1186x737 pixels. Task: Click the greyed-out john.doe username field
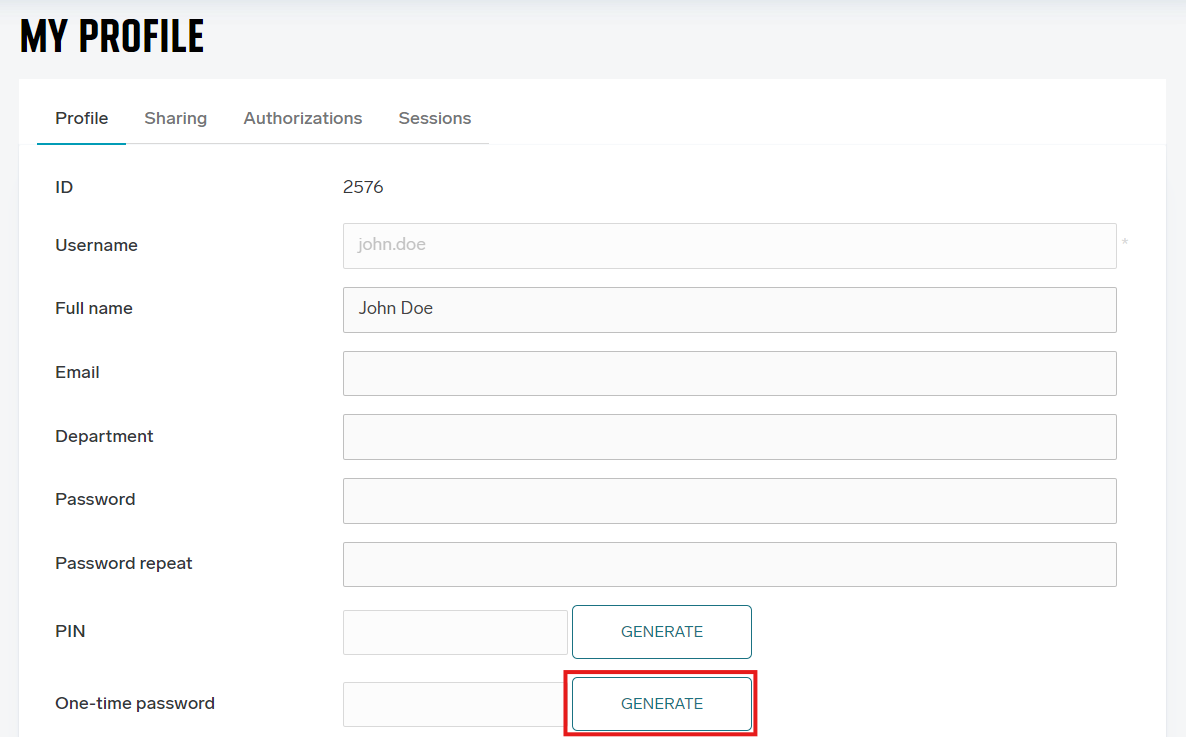(x=729, y=245)
